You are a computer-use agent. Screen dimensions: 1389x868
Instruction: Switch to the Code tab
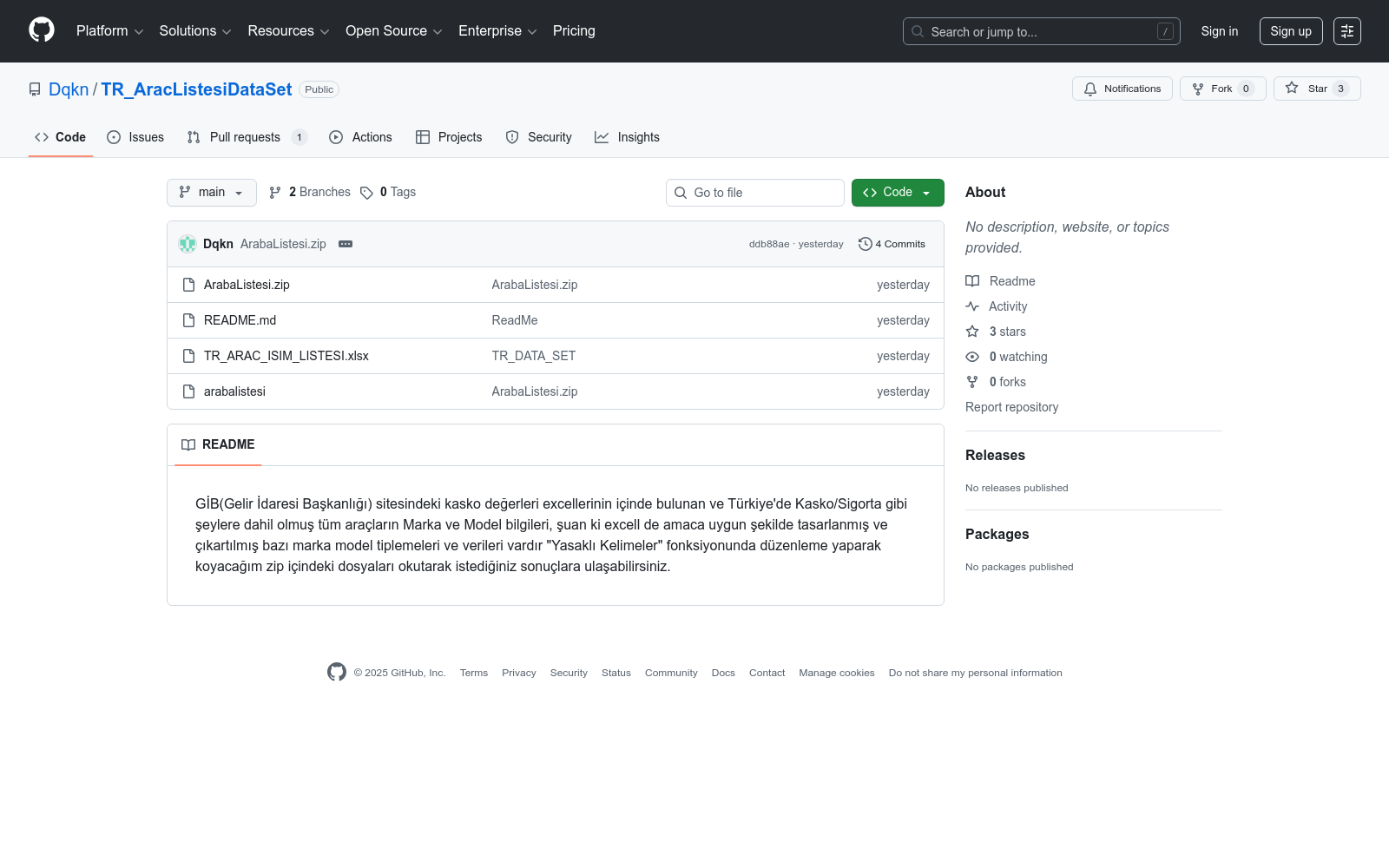(x=61, y=137)
